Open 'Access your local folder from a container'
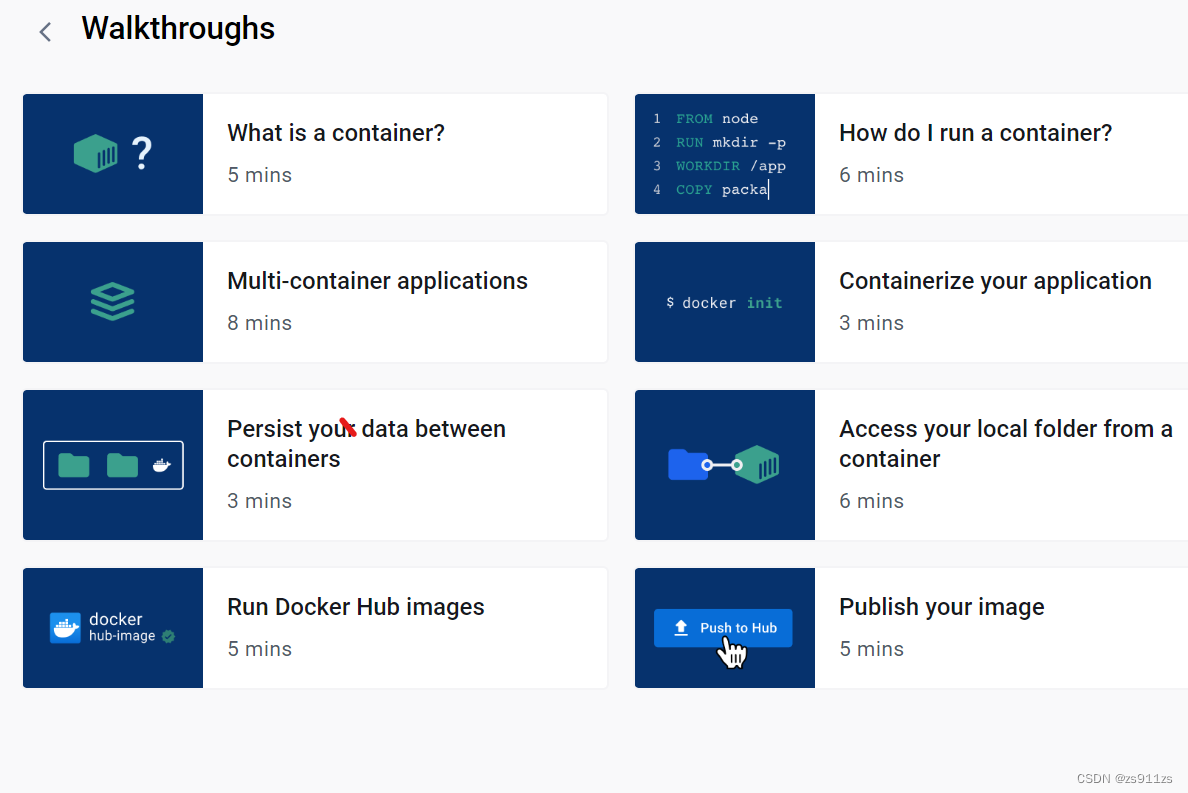1188x793 pixels. [x=1005, y=444]
